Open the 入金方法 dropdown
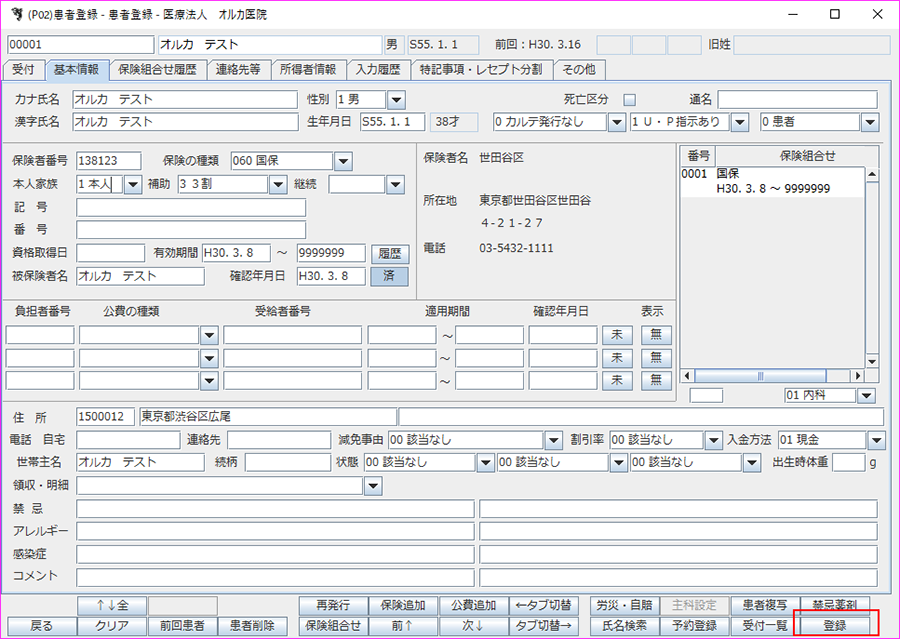This screenshot has height=639, width=900. pyautogui.click(x=876, y=440)
